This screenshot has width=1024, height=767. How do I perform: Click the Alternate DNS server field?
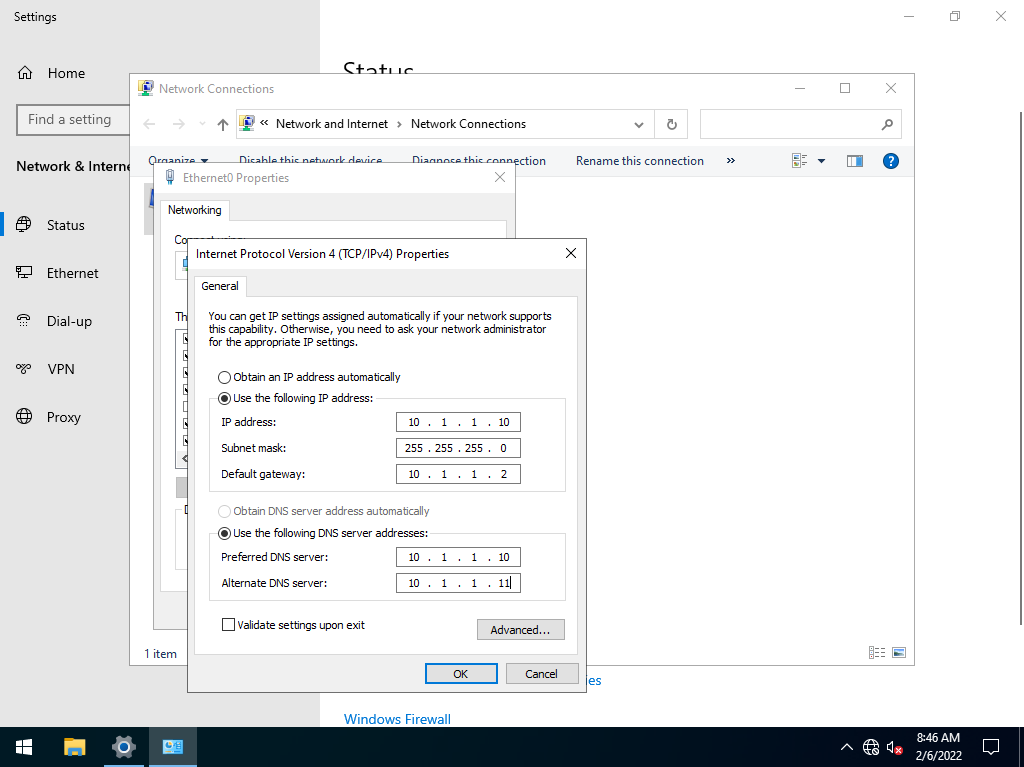point(458,583)
